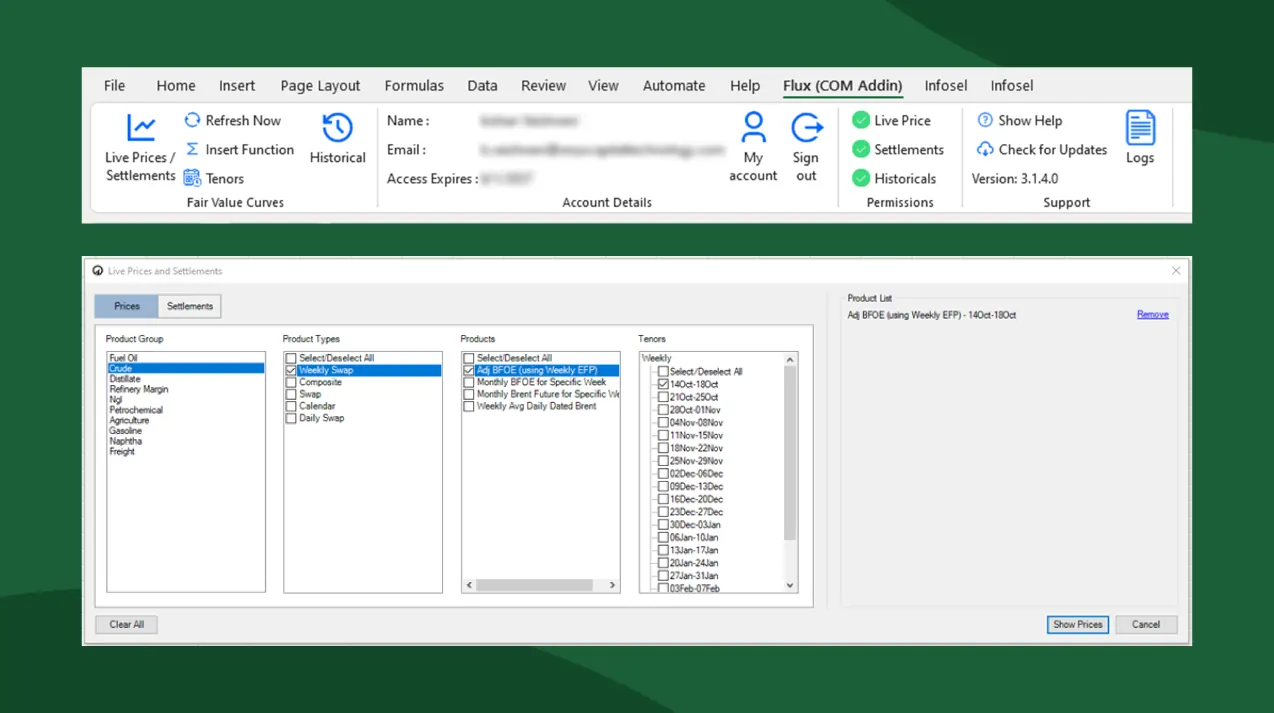Open the Tenors calendar icon
This screenshot has width=1274, height=713.
192,178
